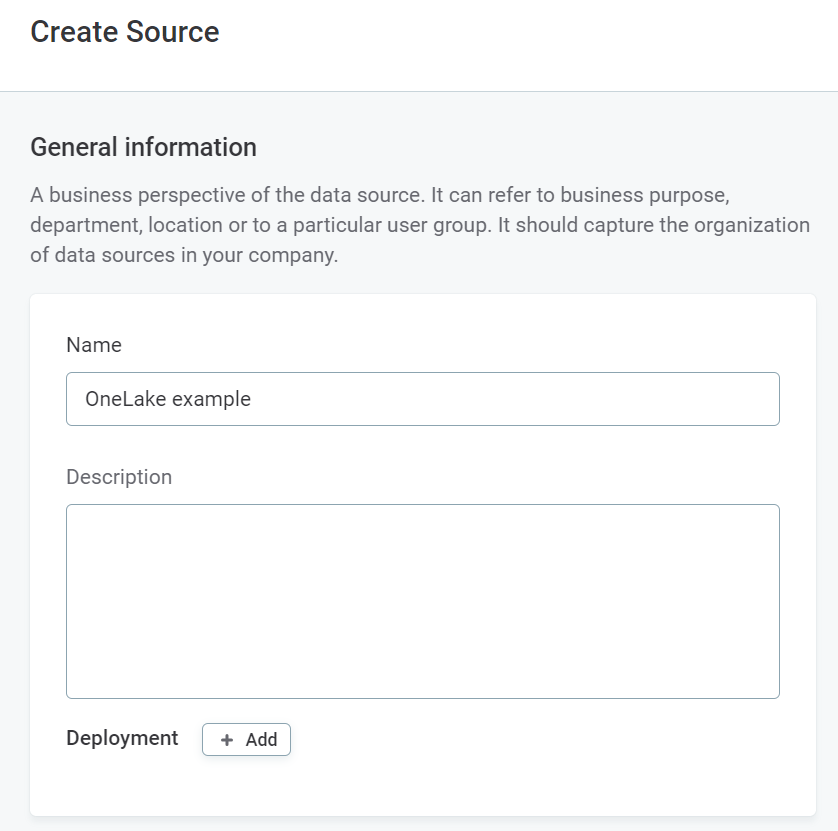838x831 pixels.
Task: Select the text OneLake example
Action: (166, 399)
